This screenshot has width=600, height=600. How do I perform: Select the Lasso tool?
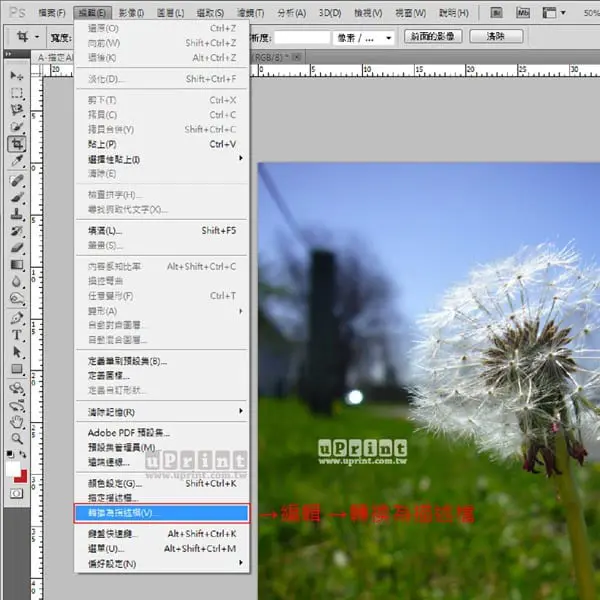(x=16, y=110)
